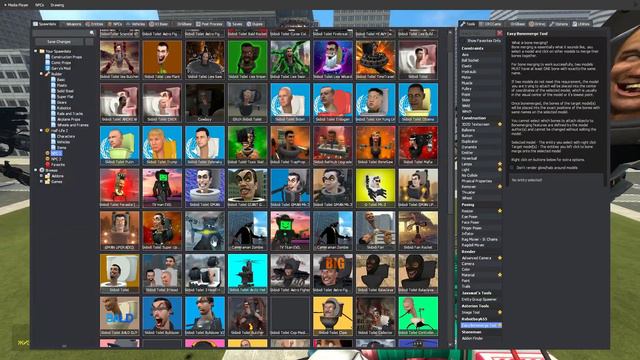Open the Weapons tab
640x360 pixels.
[x=71, y=24]
